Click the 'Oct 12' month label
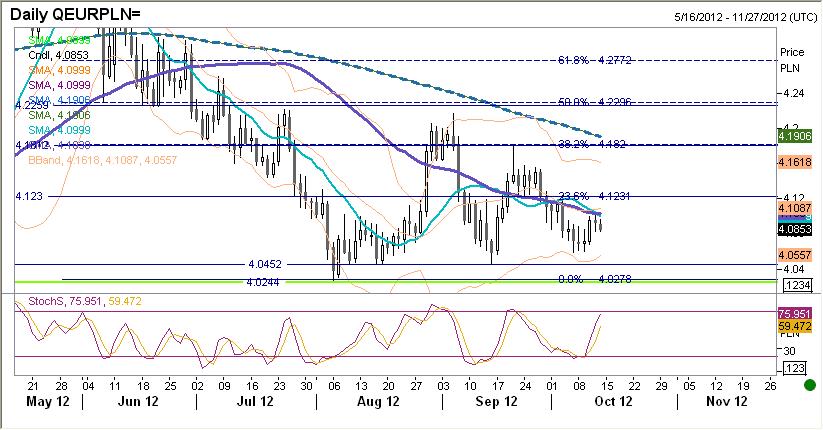The width and height of the screenshot is (823, 430). coord(613,402)
